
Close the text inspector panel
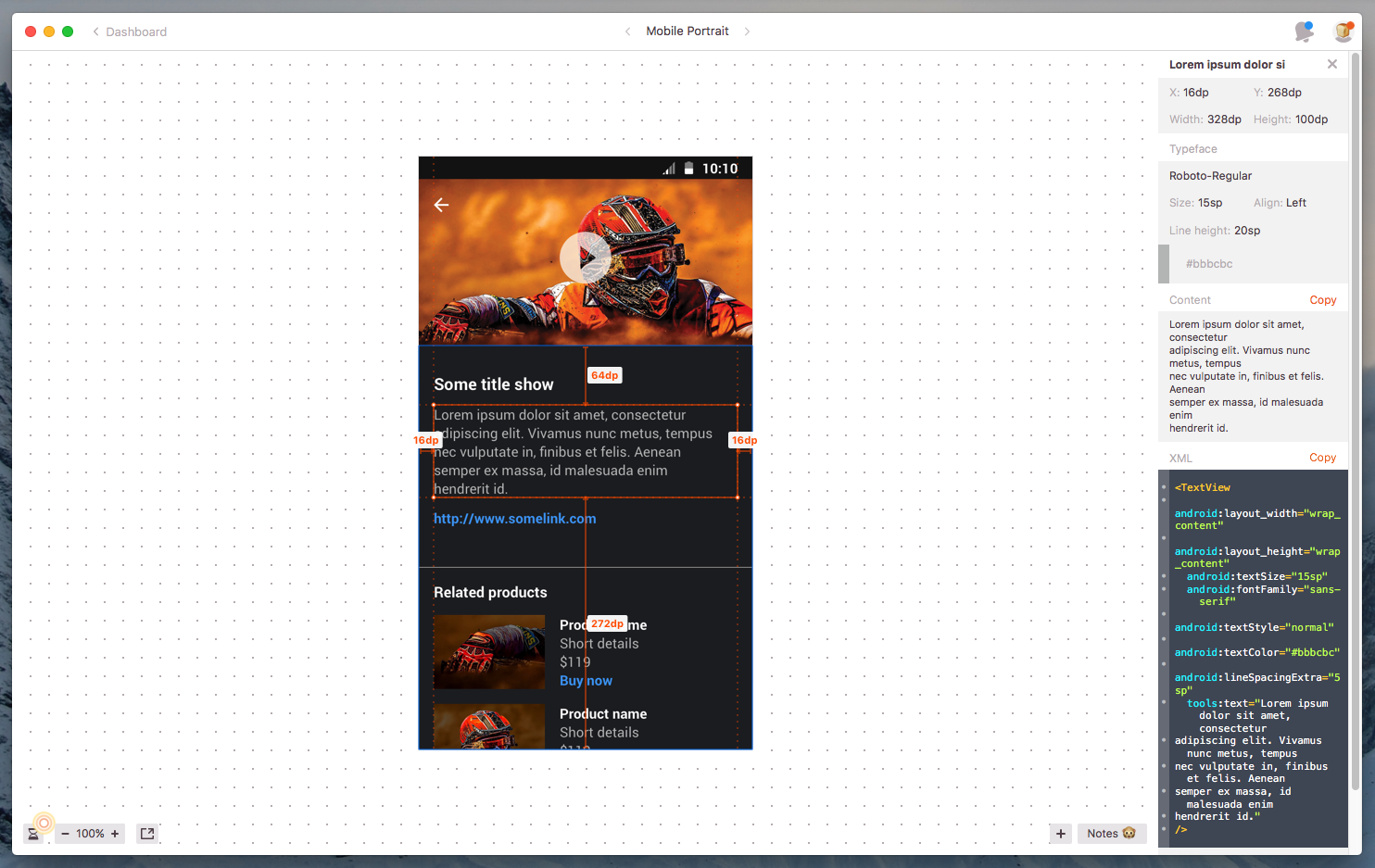pos(1331,65)
